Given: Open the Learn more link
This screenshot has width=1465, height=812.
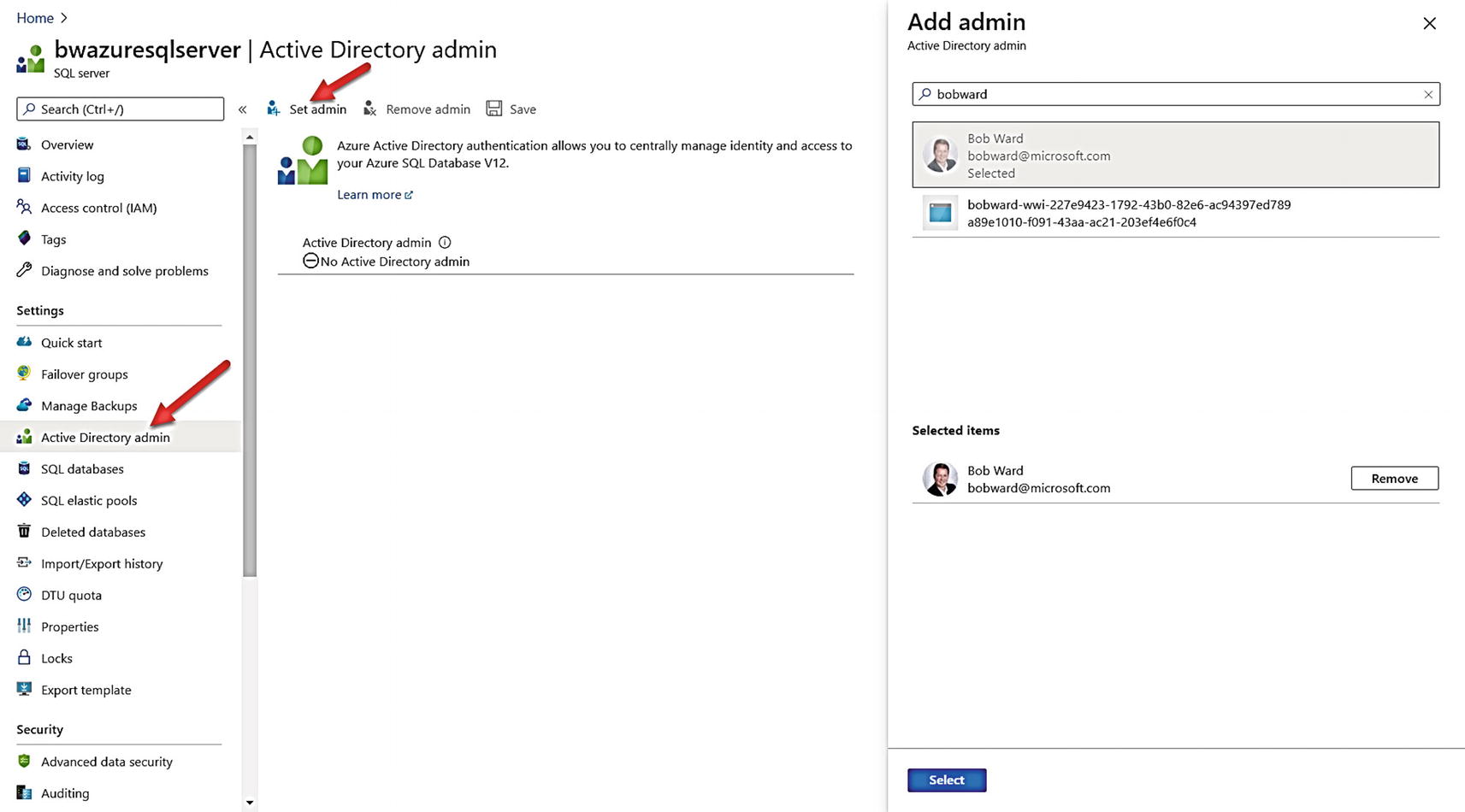Looking at the screenshot, I should pyautogui.click(x=375, y=195).
